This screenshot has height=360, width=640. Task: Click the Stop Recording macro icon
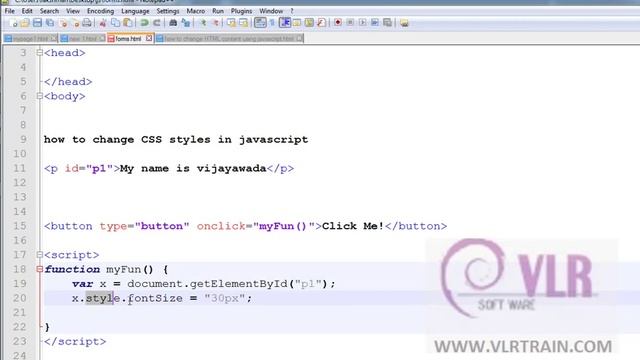tap(350, 23)
